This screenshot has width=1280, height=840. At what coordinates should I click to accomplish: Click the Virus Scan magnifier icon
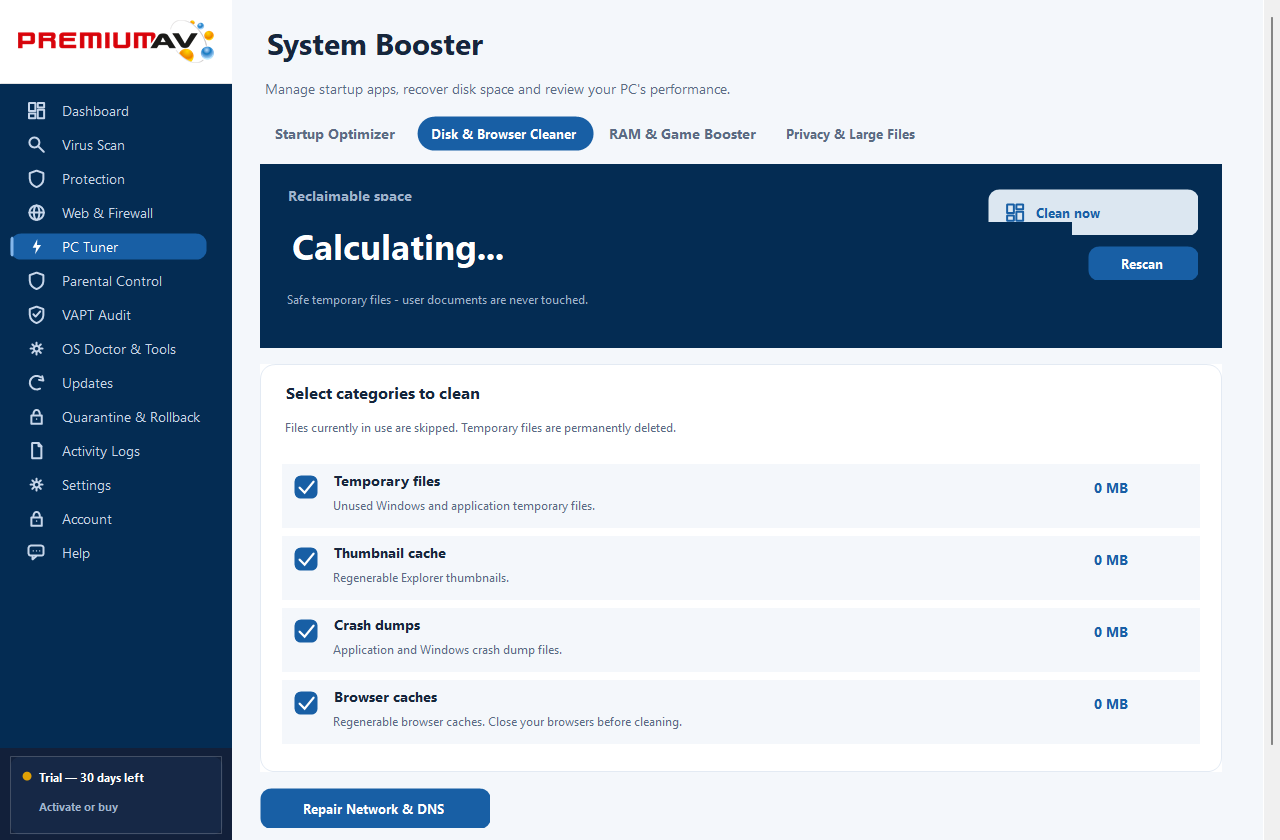37,145
